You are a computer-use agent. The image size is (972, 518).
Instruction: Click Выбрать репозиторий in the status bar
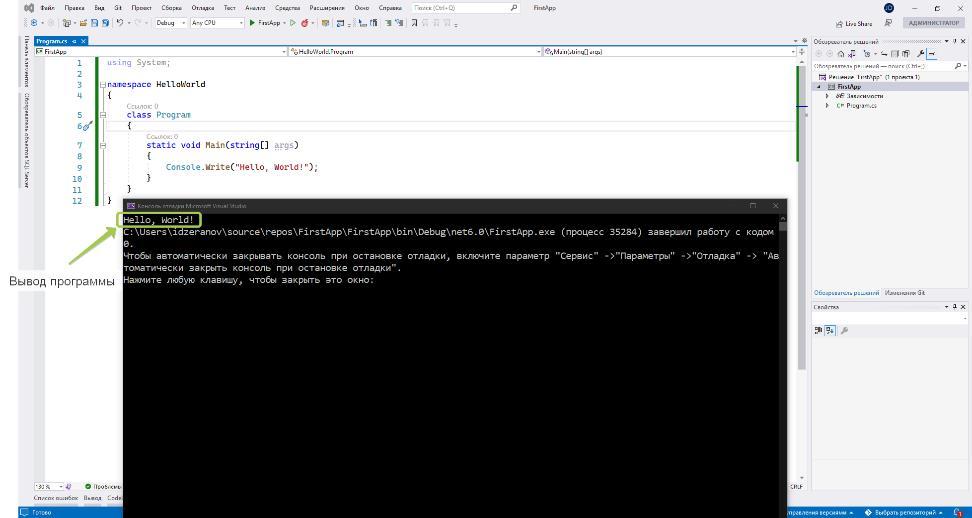pos(906,512)
